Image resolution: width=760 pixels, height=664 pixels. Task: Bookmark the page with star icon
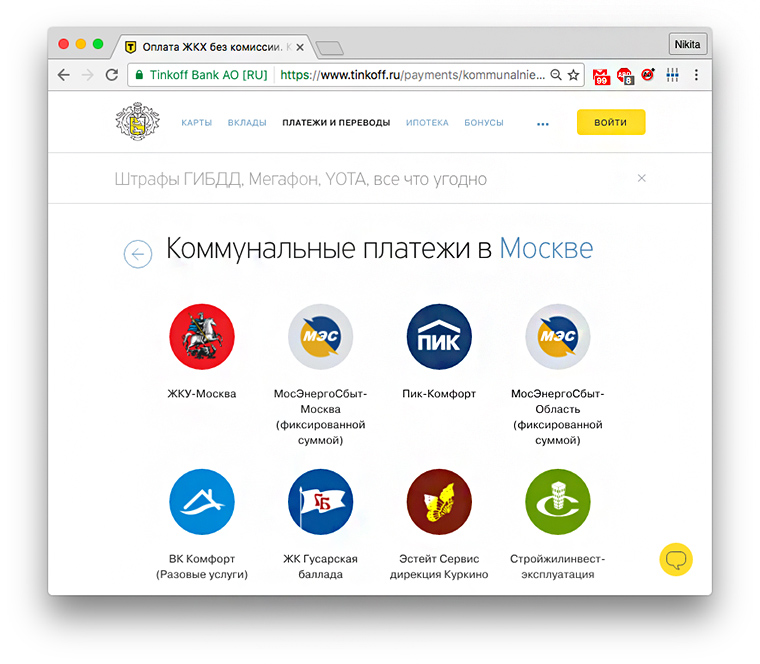tap(573, 75)
